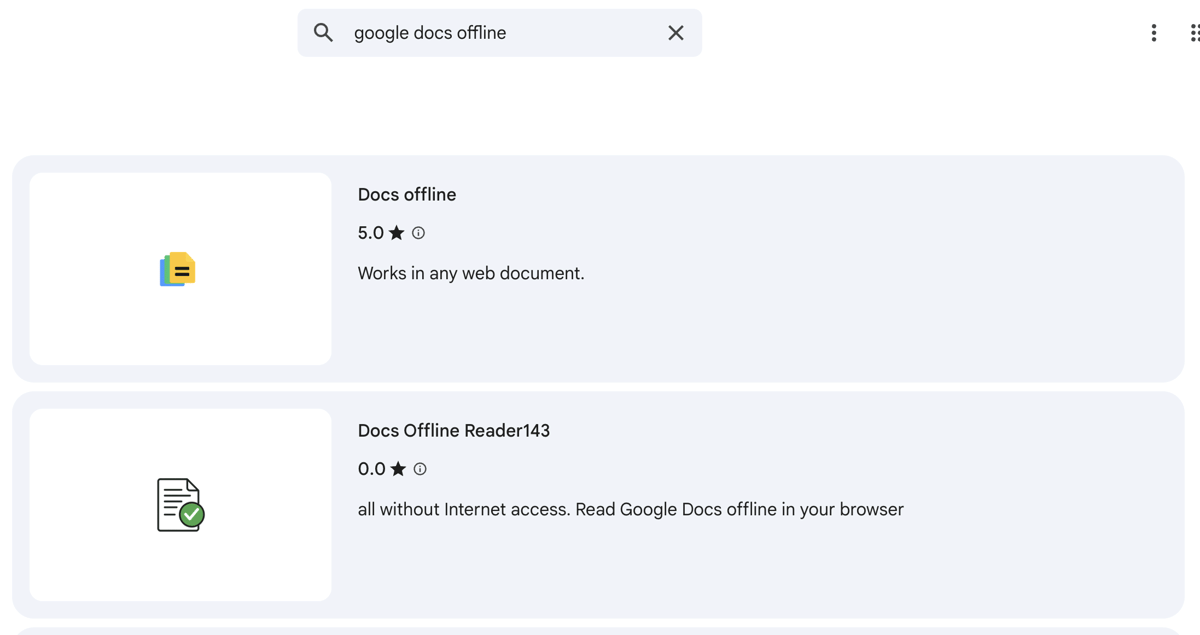Click the star next to 0.0 rating
The height and width of the screenshot is (635, 1200).
coord(399,469)
